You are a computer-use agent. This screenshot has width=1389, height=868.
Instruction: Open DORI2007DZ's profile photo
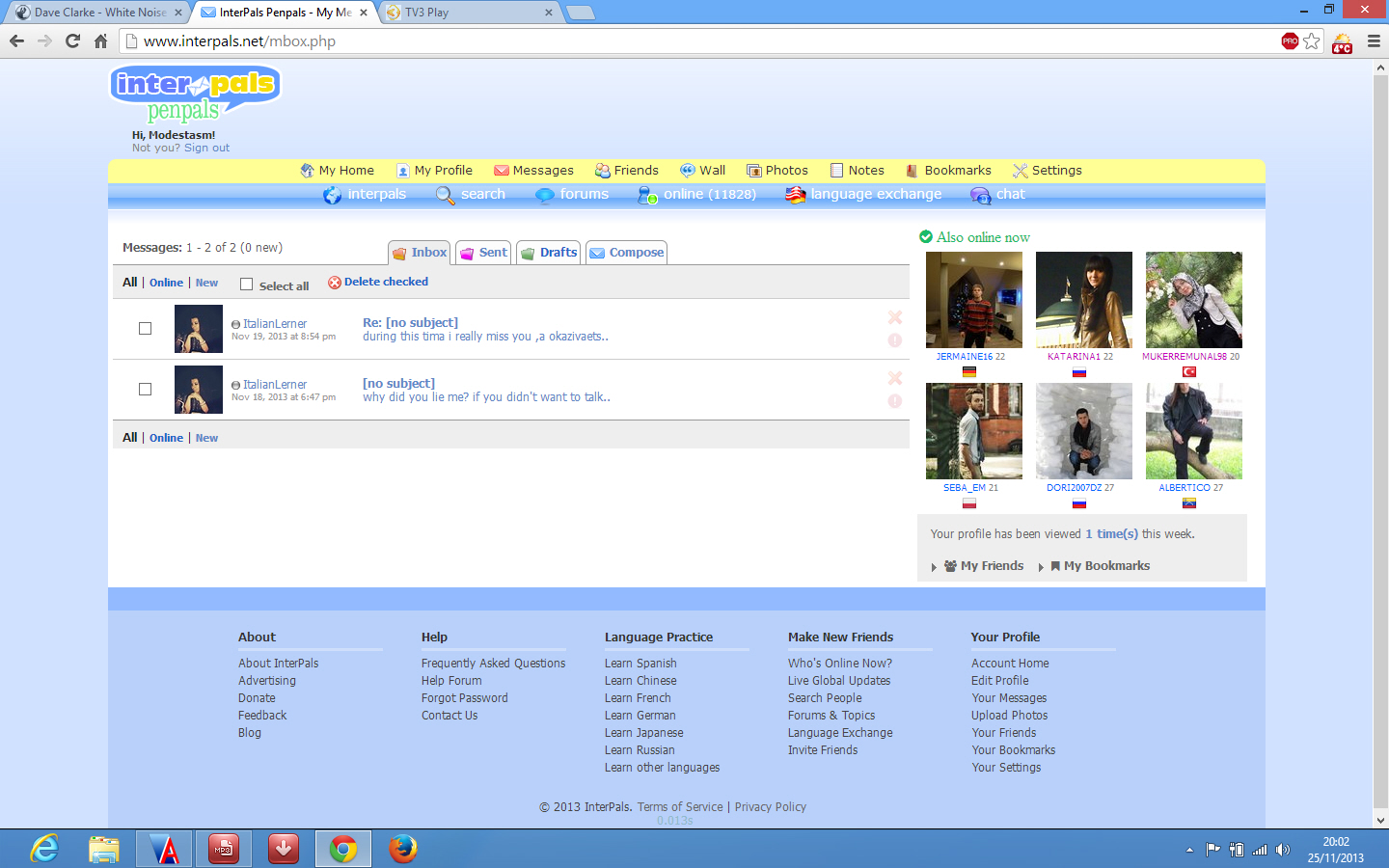click(1084, 431)
